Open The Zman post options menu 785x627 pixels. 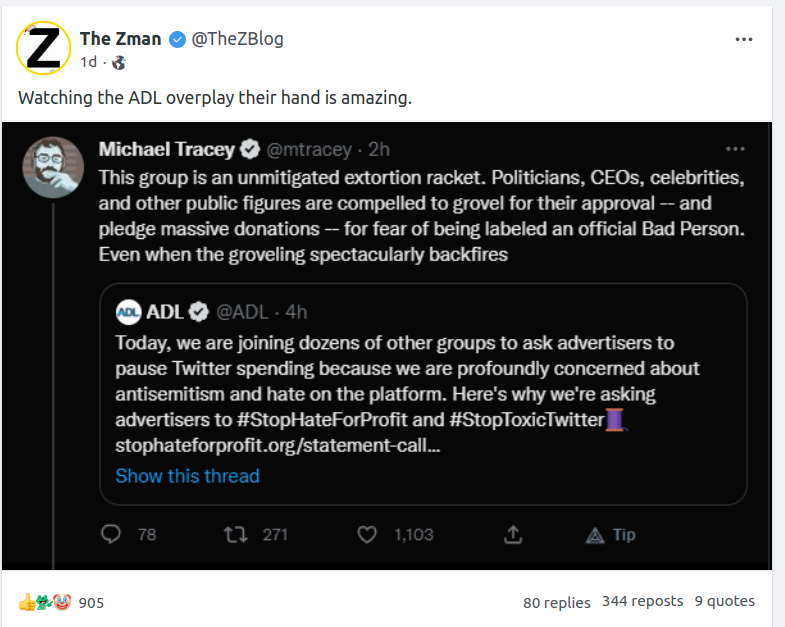click(x=744, y=39)
